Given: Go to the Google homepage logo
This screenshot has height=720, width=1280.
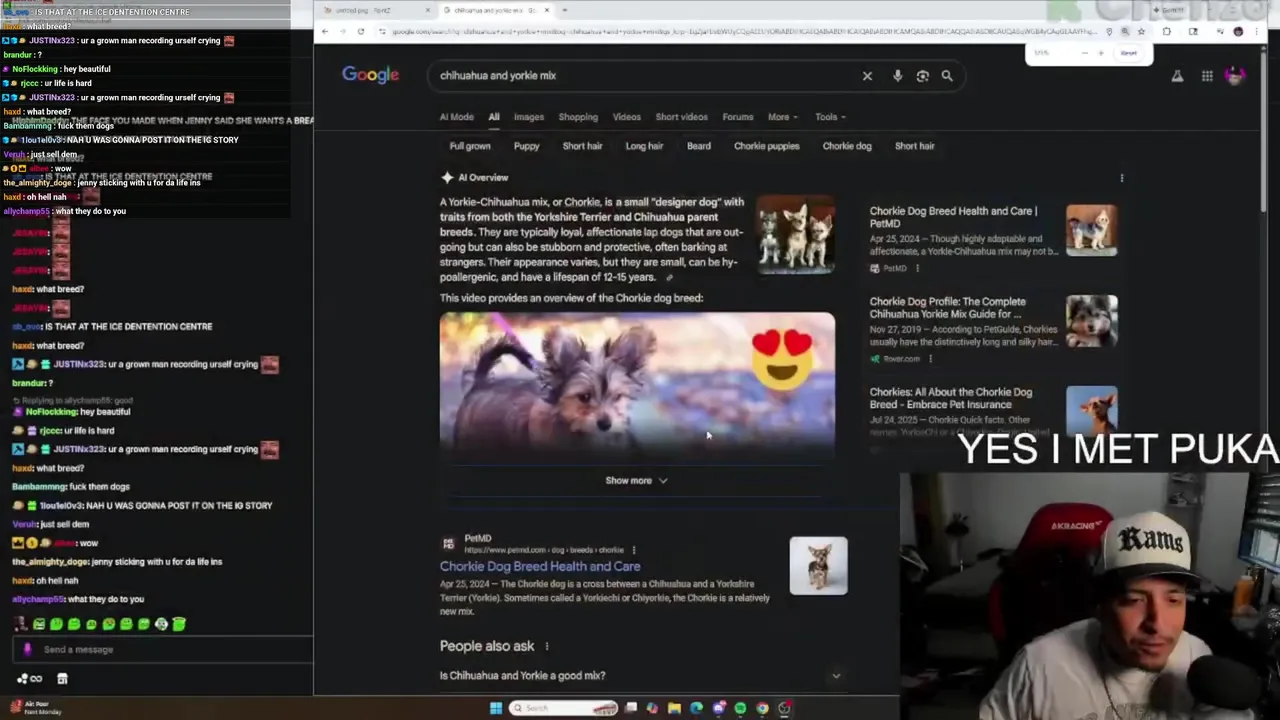Looking at the screenshot, I should pos(370,75).
